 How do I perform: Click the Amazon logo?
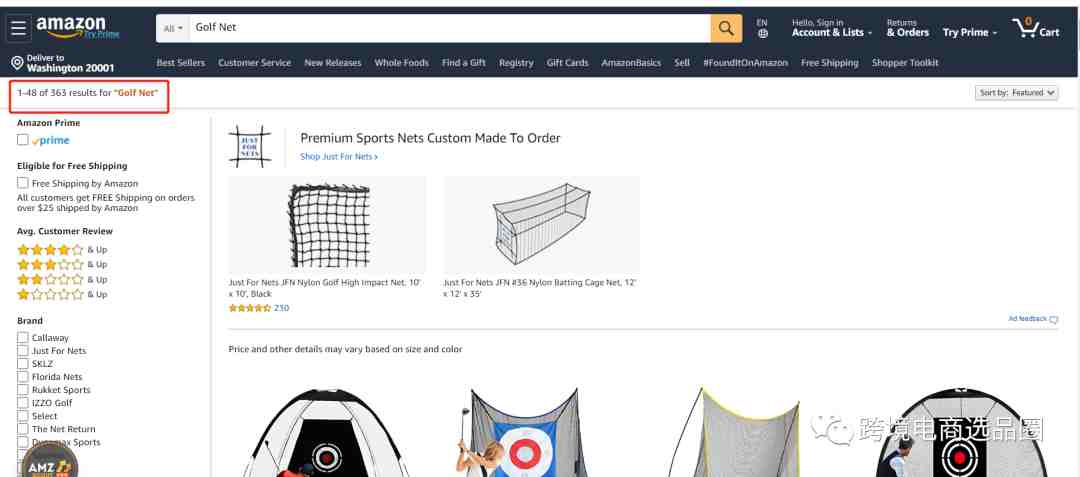77,28
